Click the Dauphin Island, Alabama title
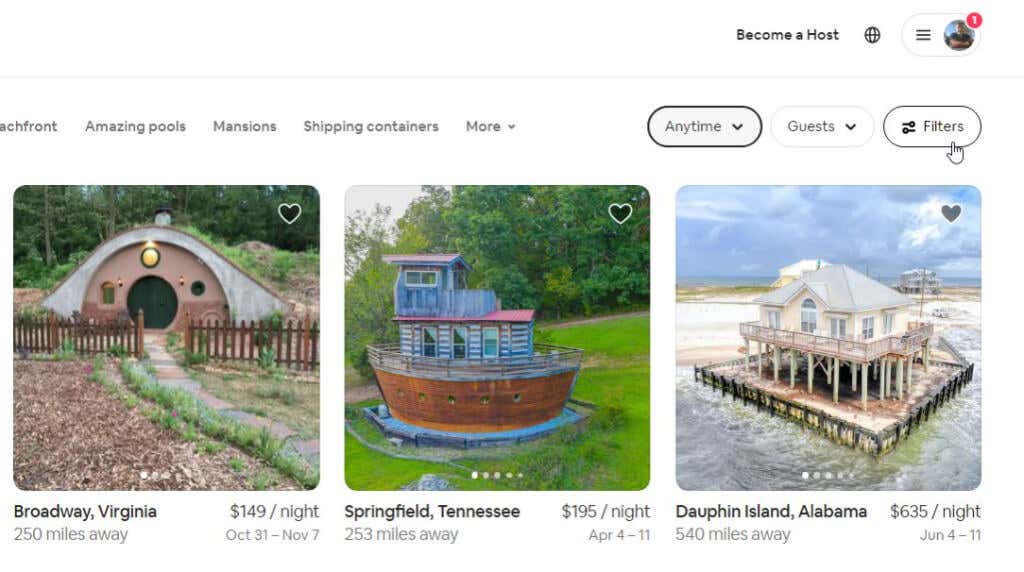The image size is (1024, 572). coord(771,511)
